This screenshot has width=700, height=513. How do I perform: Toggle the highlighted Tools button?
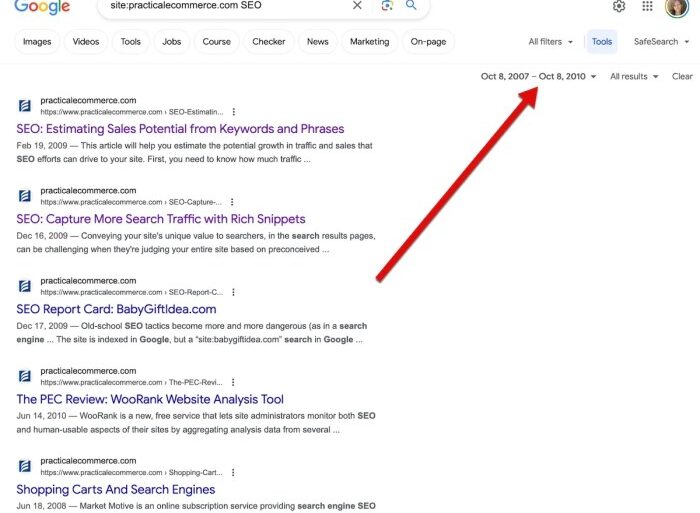[602, 42]
